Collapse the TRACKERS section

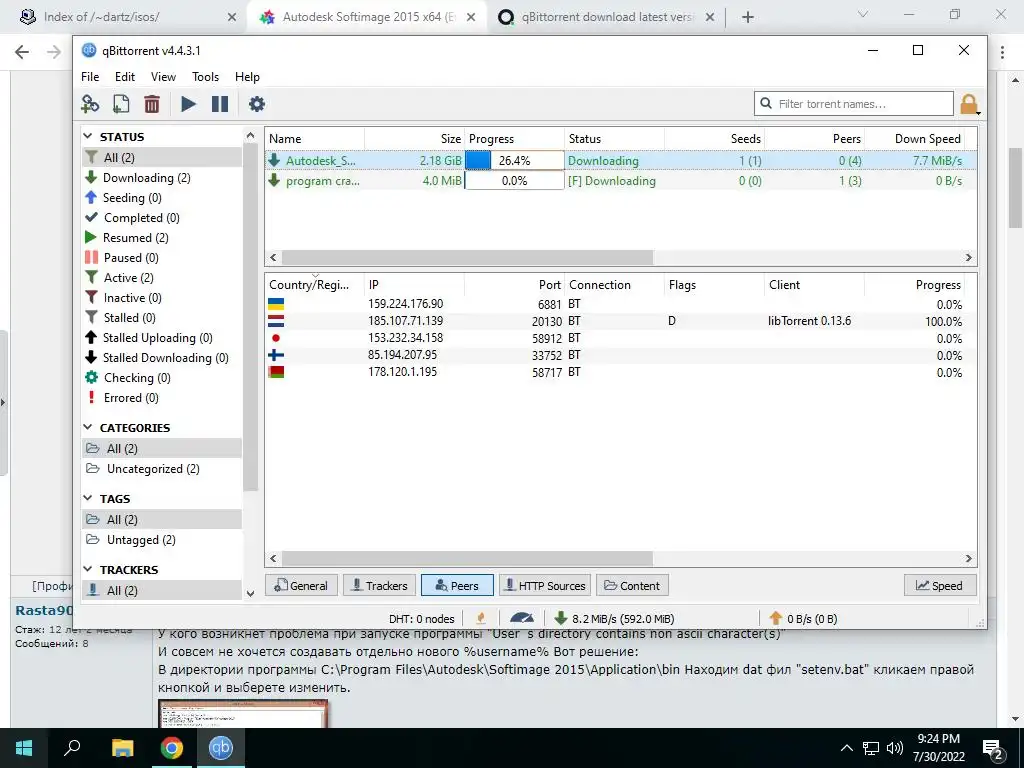[88, 569]
